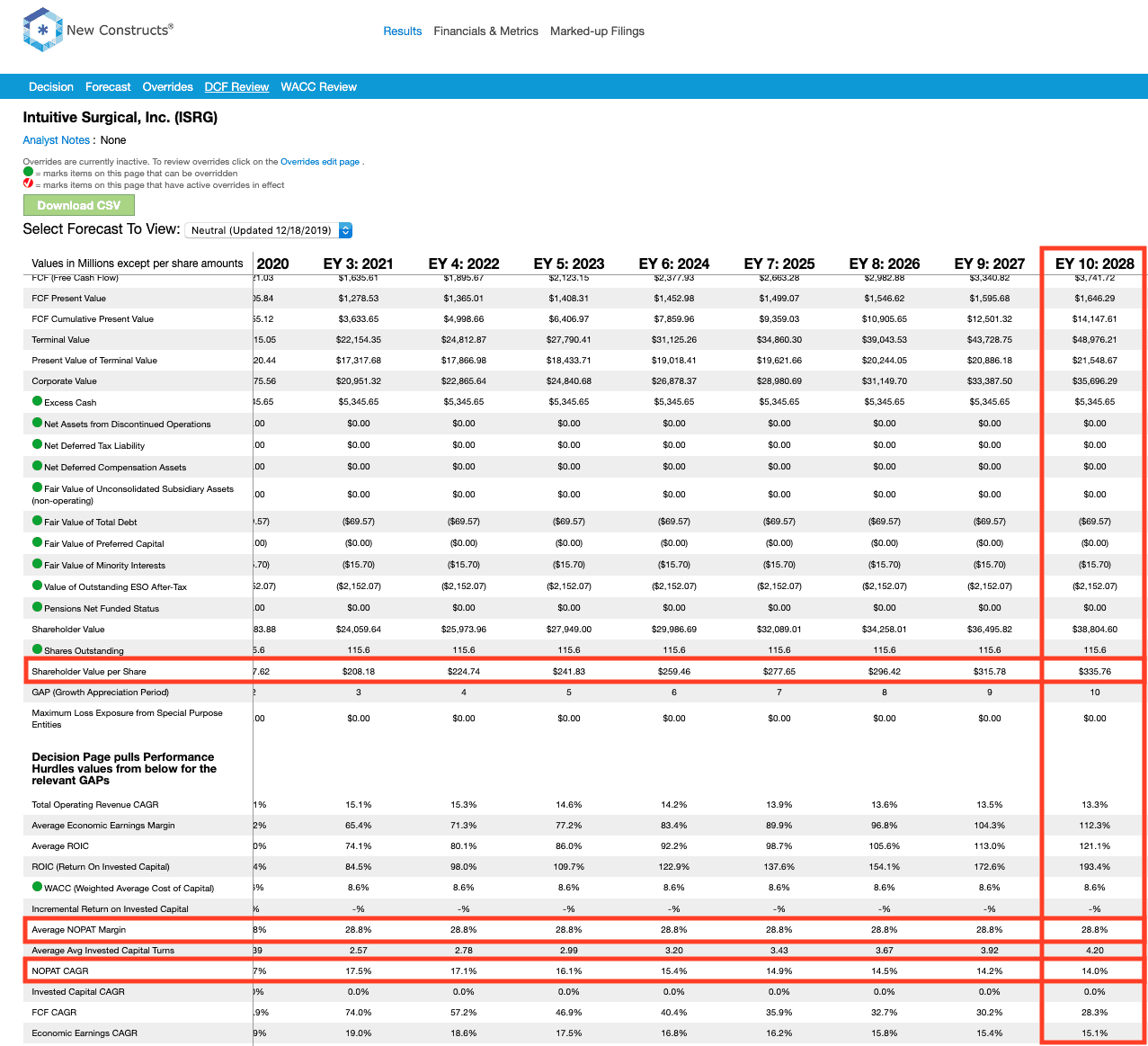This screenshot has width=1148, height=1046.
Task: Click green dot beside WACC row
Action: [x=38, y=887]
